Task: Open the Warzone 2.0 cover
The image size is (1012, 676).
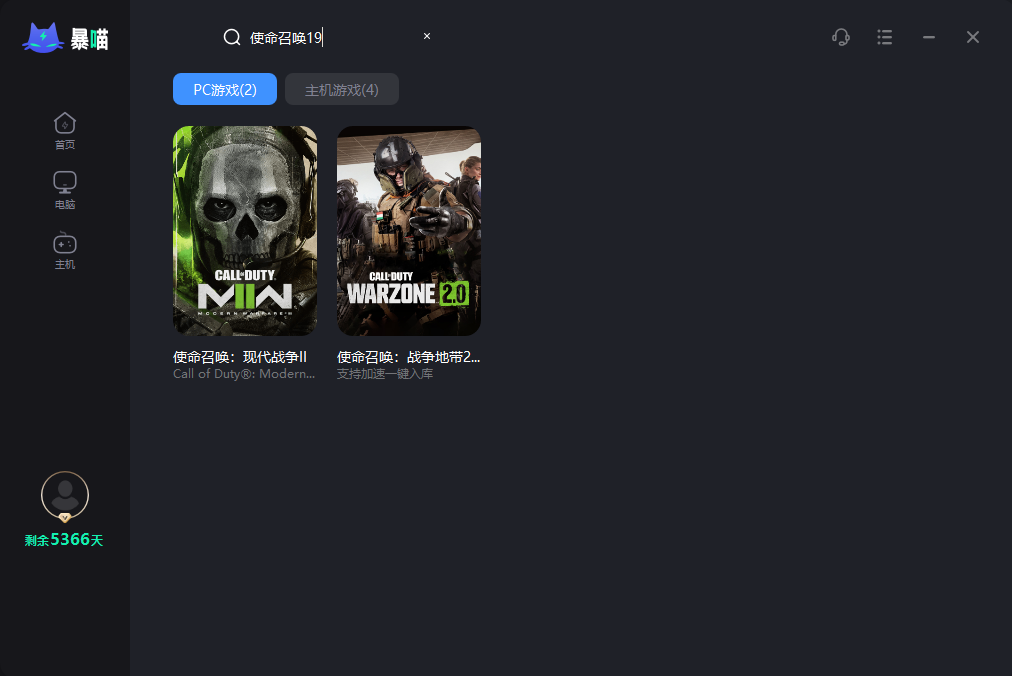Action: tap(409, 230)
